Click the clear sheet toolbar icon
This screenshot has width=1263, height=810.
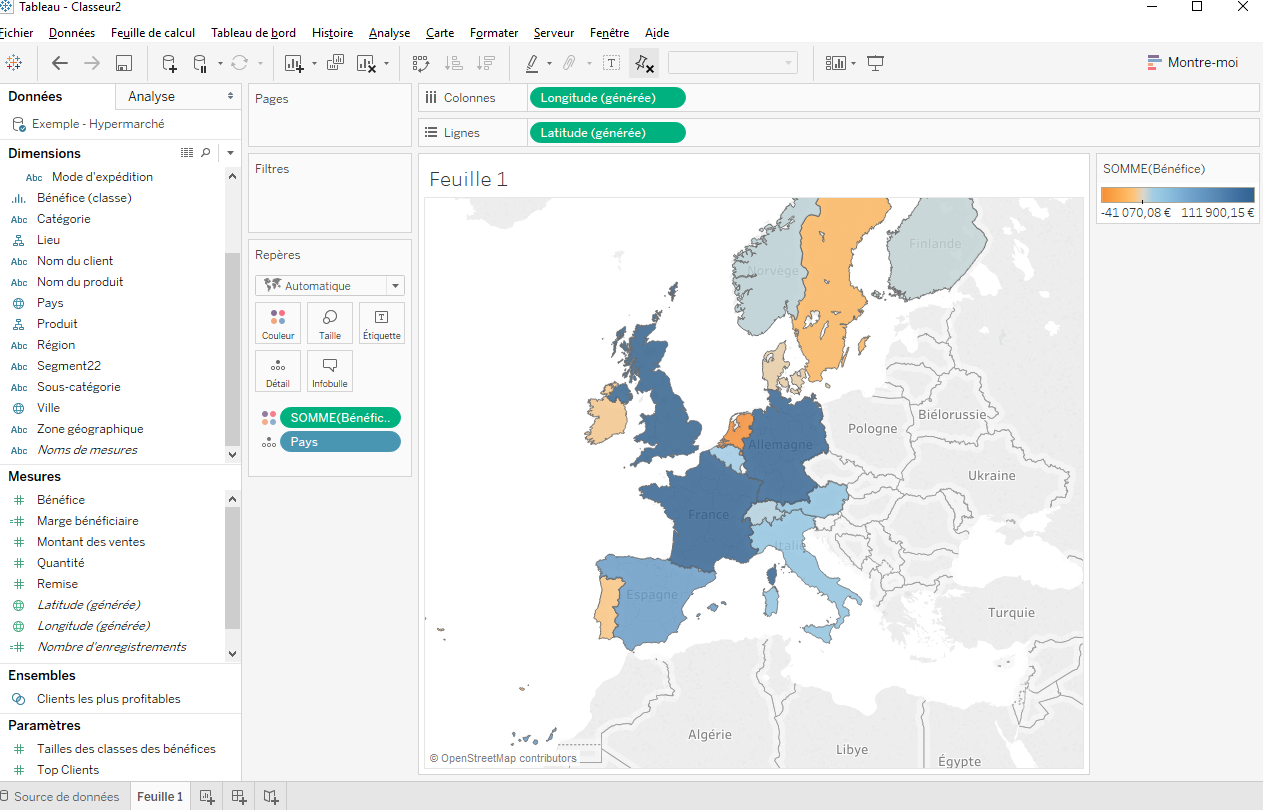pyautogui.click(x=366, y=64)
